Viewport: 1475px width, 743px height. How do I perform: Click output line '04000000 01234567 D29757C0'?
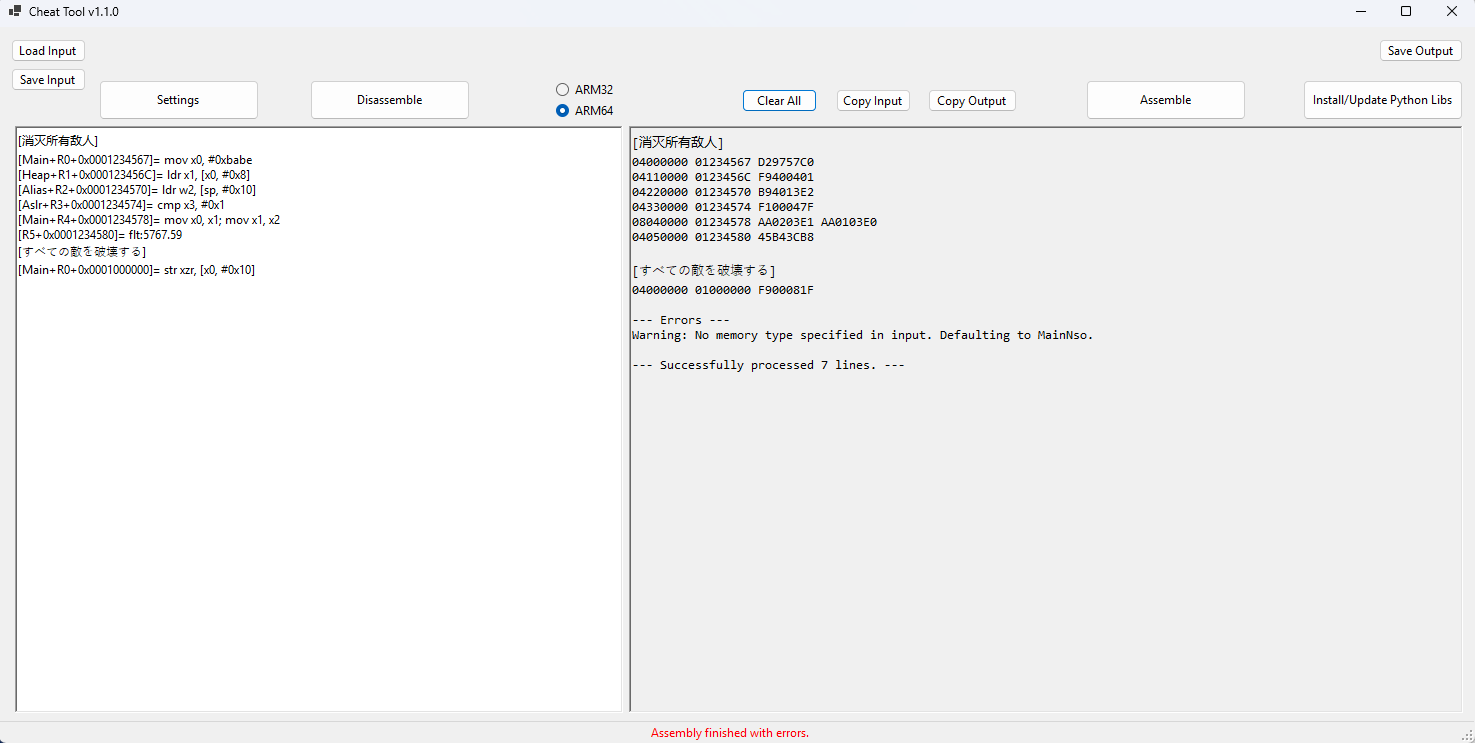723,162
